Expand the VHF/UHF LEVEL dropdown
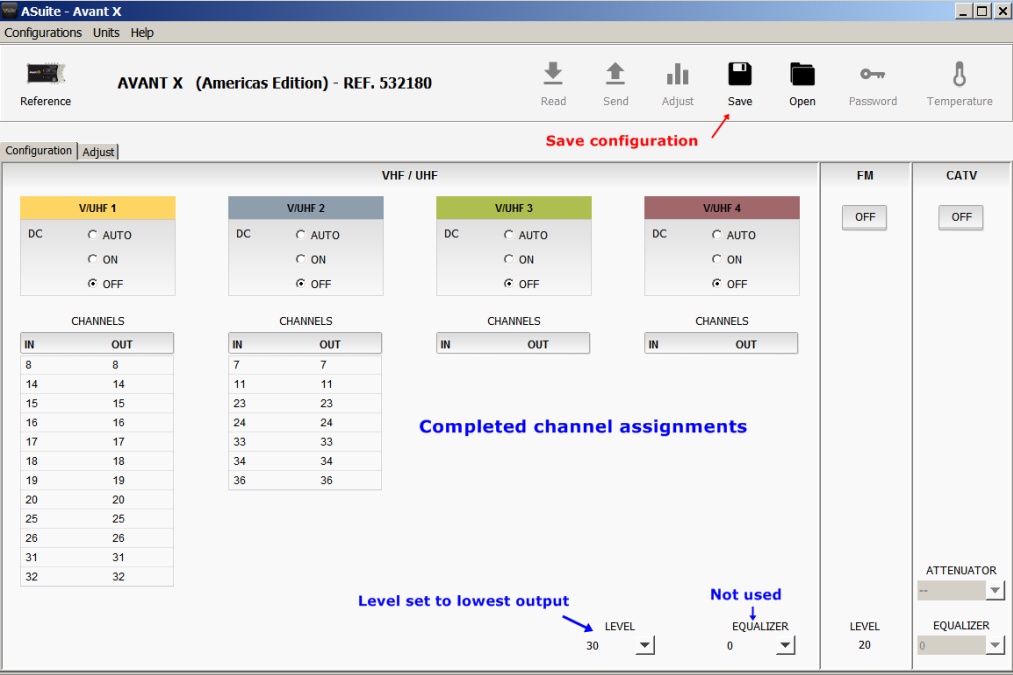1013x675 pixels. [645, 646]
